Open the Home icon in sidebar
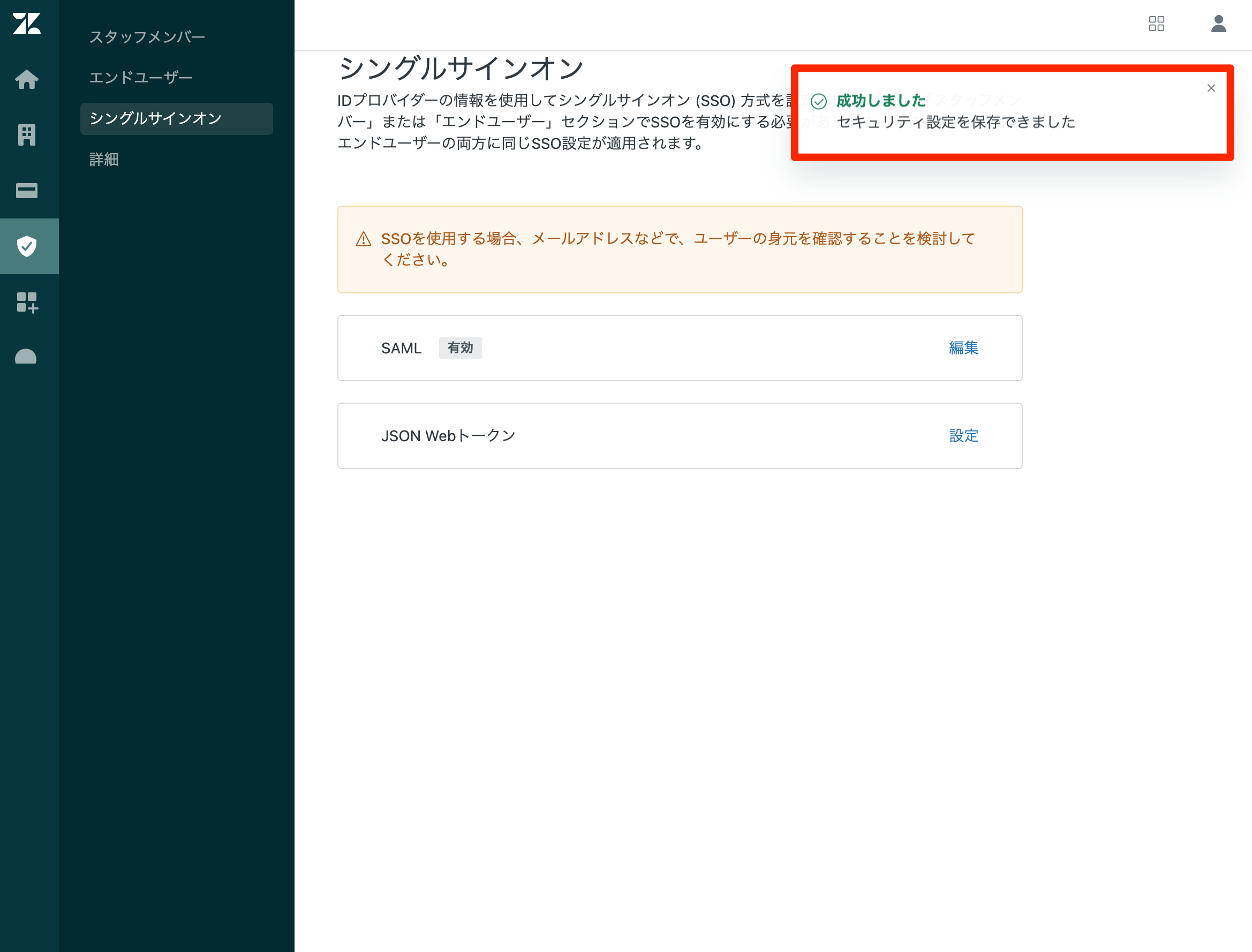This screenshot has height=952, width=1252. (27, 79)
